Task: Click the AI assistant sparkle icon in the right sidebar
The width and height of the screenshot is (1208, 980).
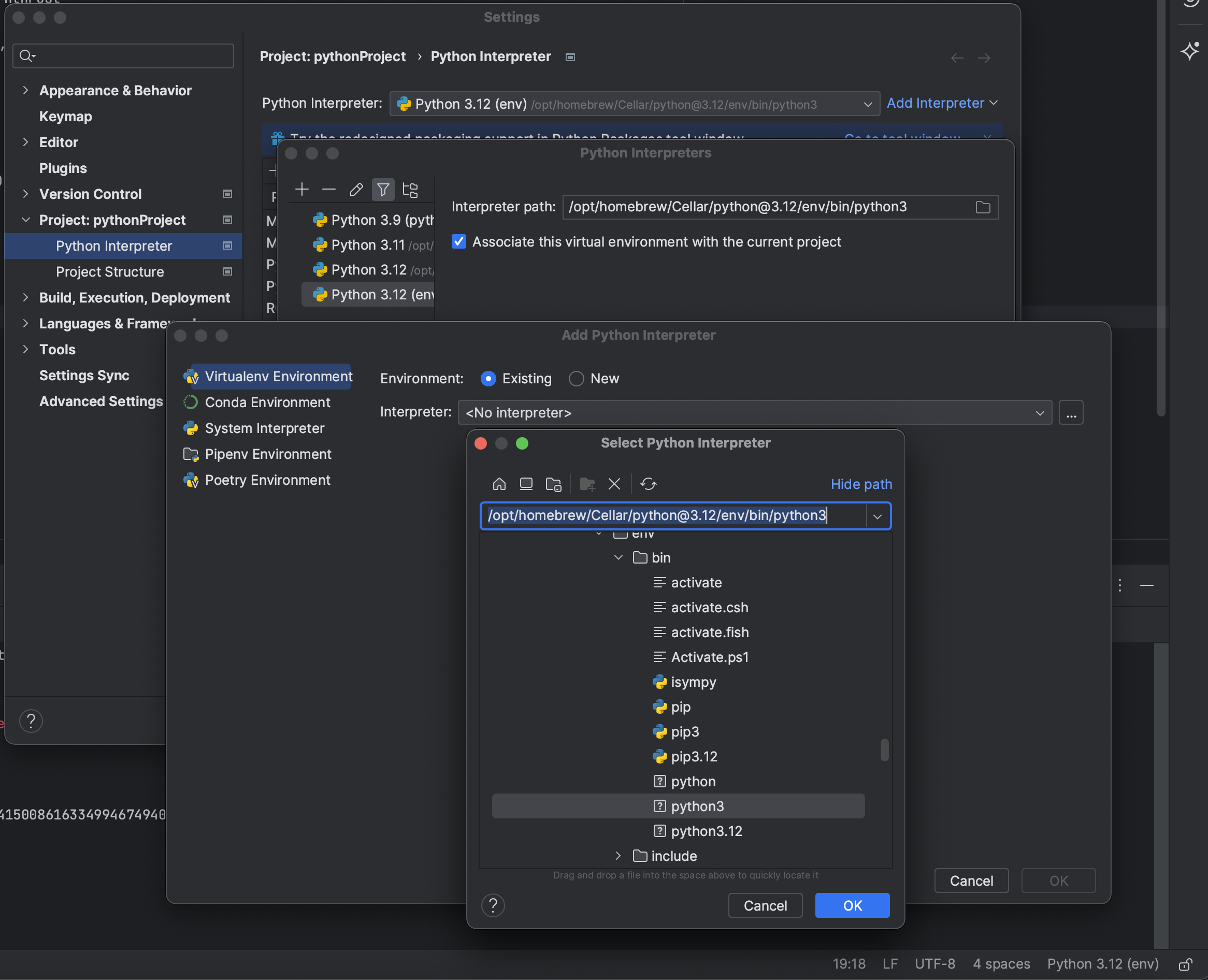Action: [1190, 51]
